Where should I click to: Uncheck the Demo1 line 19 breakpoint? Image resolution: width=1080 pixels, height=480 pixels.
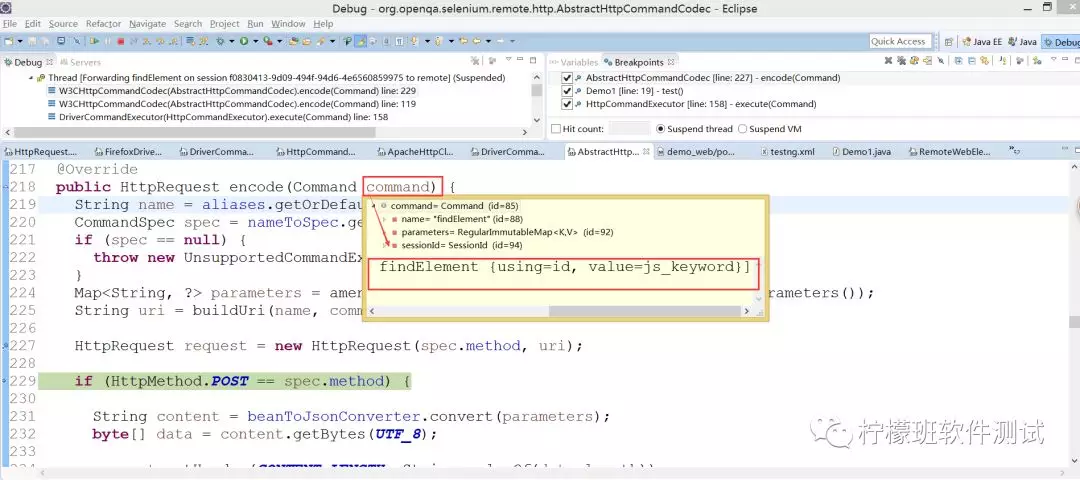pos(568,91)
